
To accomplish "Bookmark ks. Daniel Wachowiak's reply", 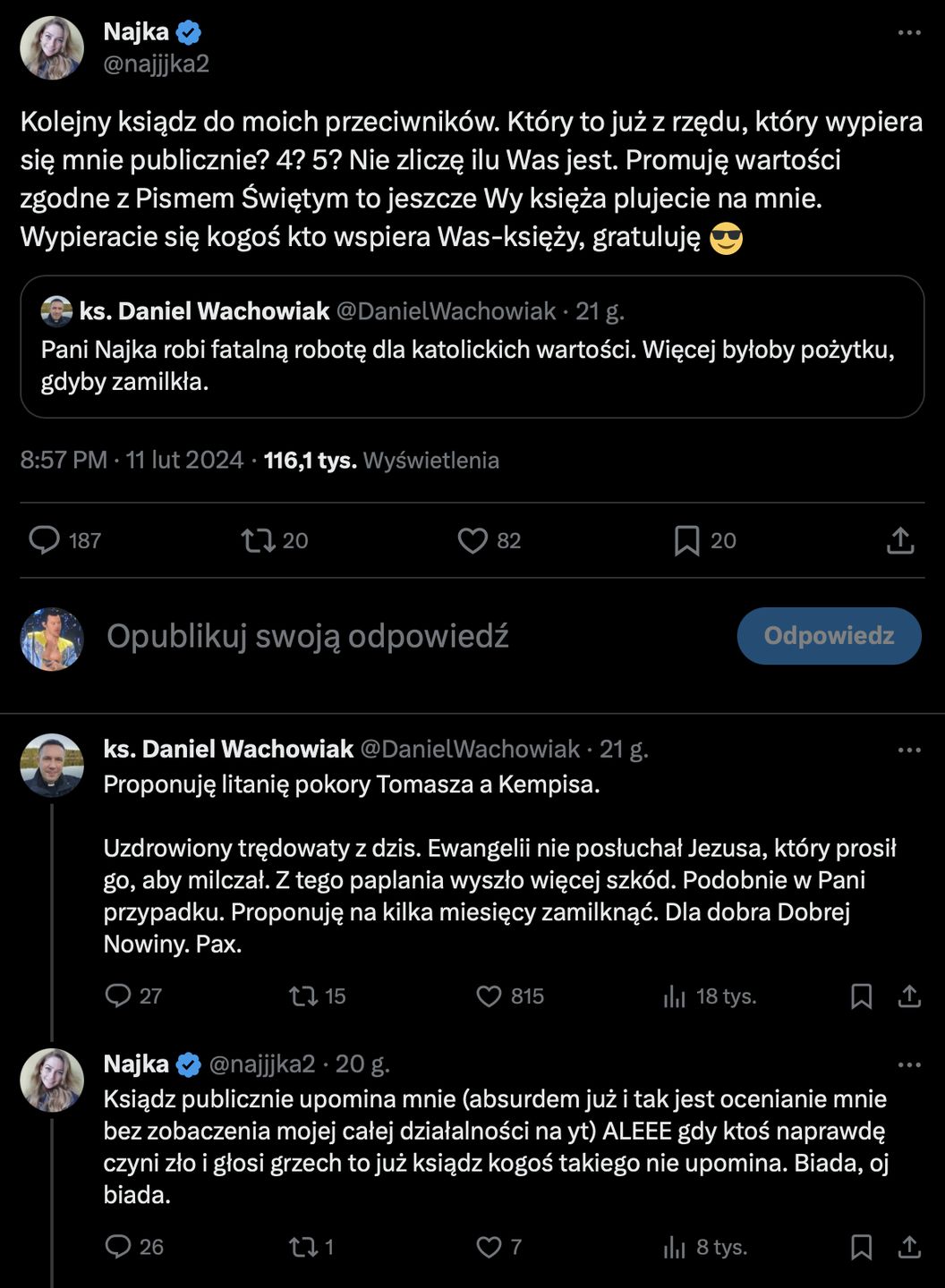I will (x=861, y=996).
